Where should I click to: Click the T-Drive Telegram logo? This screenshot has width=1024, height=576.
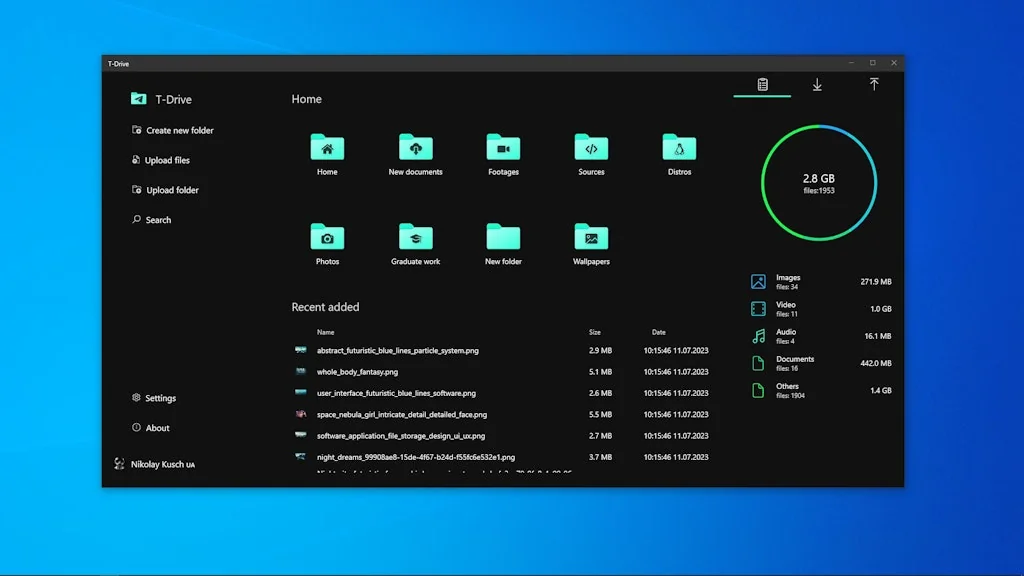coord(137,99)
